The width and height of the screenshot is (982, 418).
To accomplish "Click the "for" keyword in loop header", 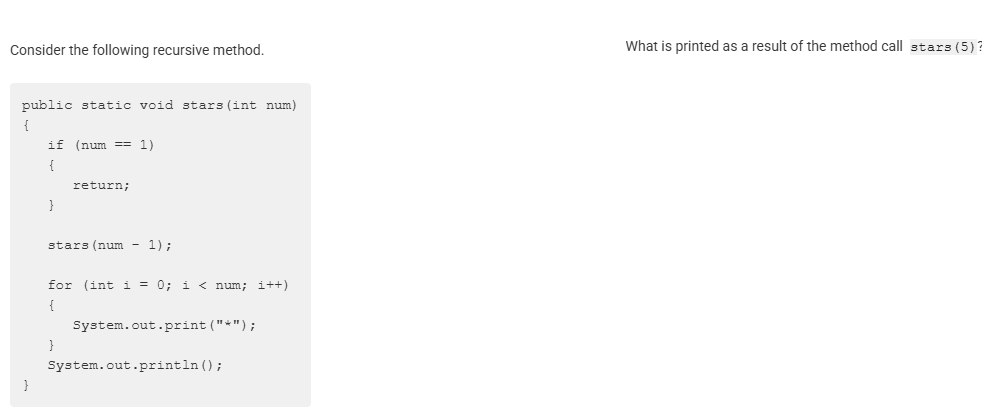I will coord(60,285).
